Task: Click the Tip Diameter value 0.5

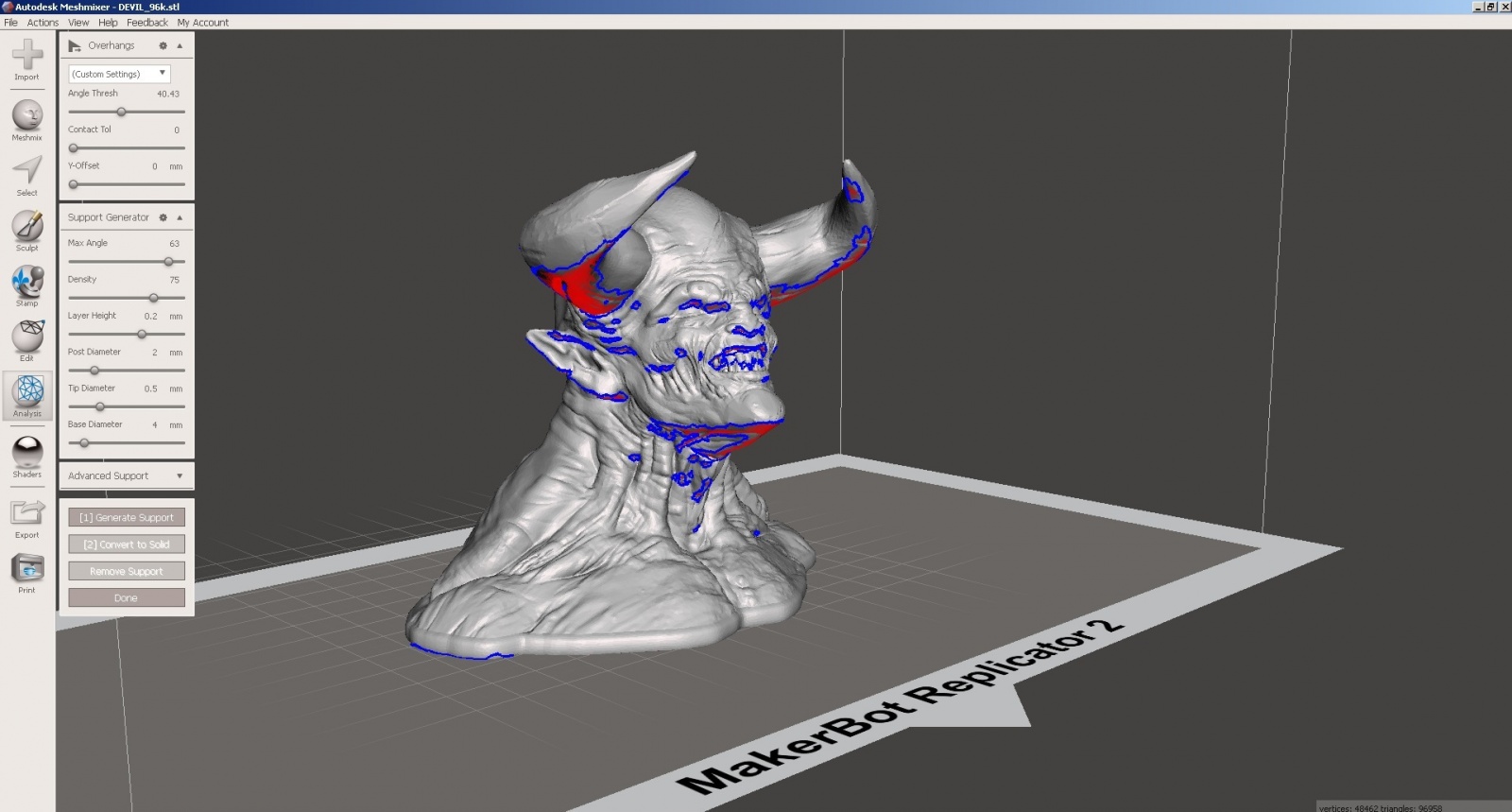Action: [x=151, y=389]
